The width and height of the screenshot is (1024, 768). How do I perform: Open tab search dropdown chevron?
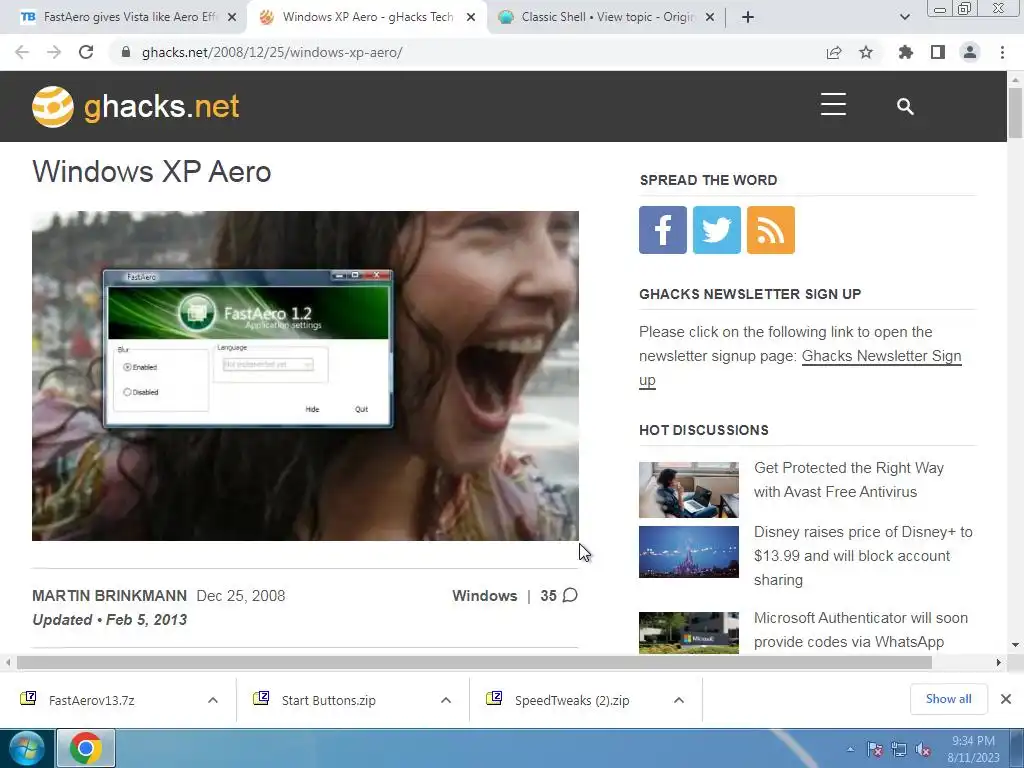tap(904, 17)
